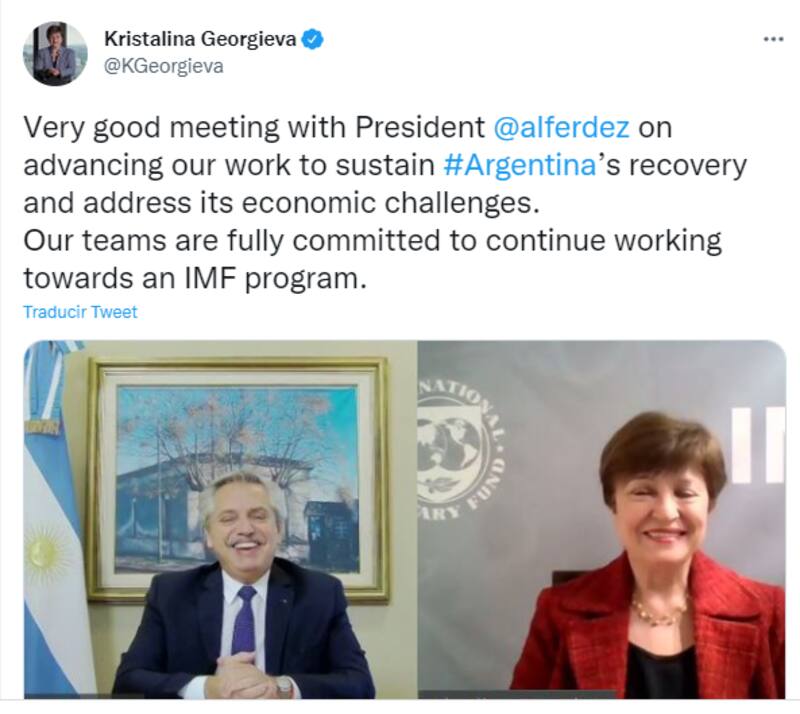Open the #Argentina hashtag
Screen dimensions: 800x714
coord(519,165)
